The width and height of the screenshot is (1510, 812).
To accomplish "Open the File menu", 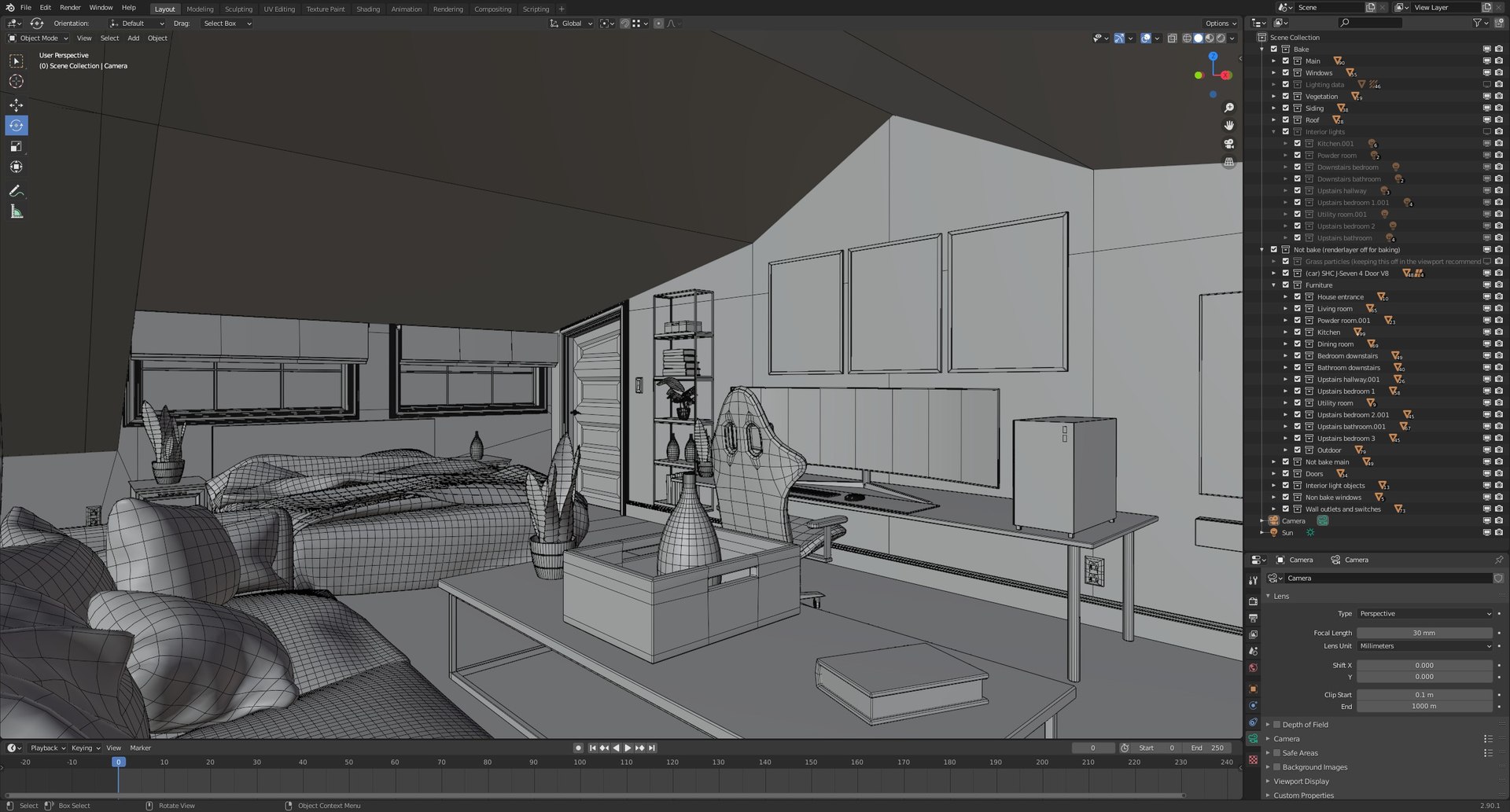I will pyautogui.click(x=26, y=8).
